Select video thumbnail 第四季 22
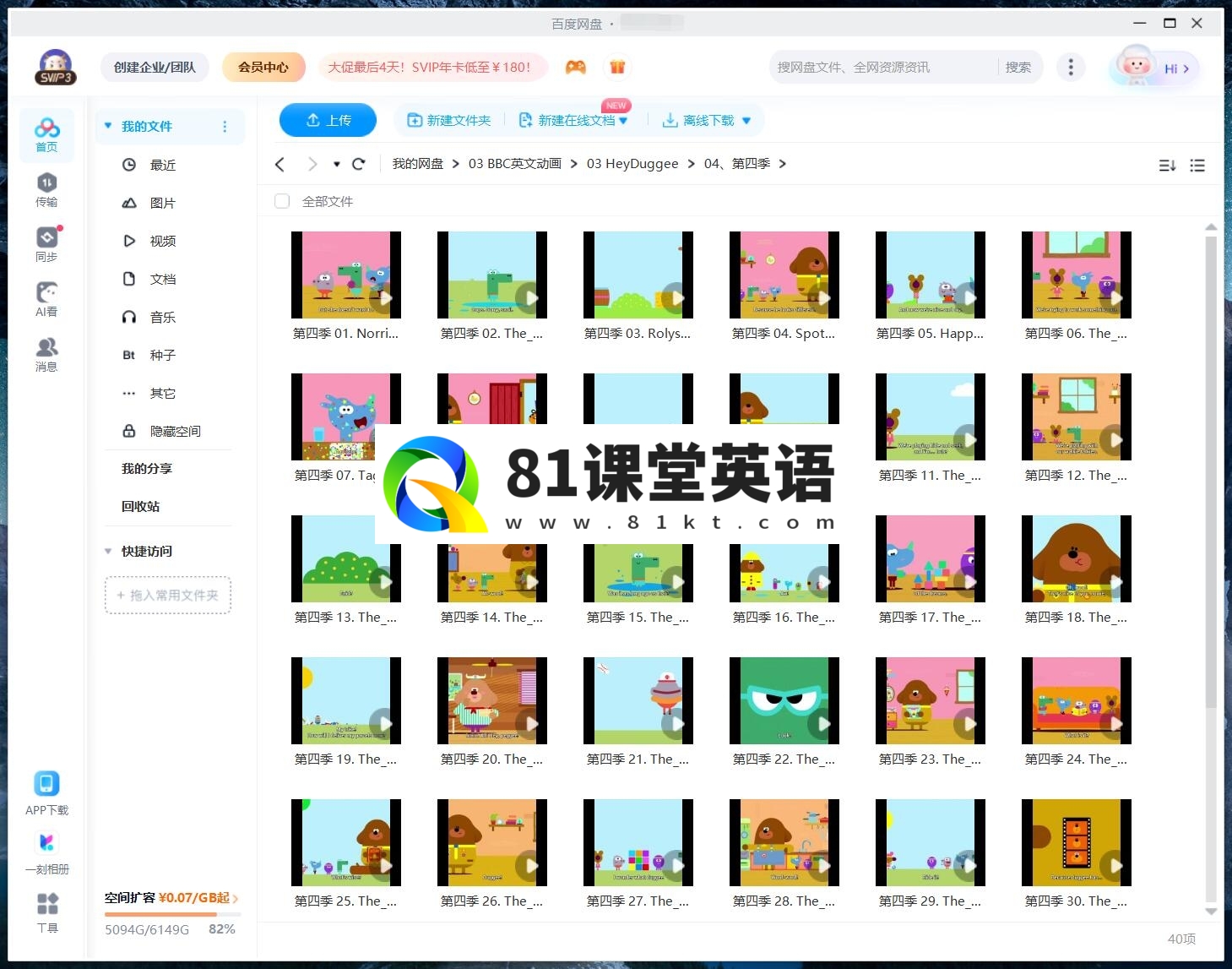The width and height of the screenshot is (1232, 969). [x=784, y=700]
